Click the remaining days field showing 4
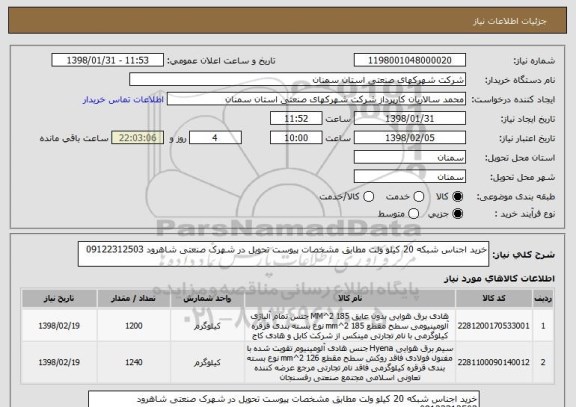This screenshot has height=407, width=576. tap(215, 138)
